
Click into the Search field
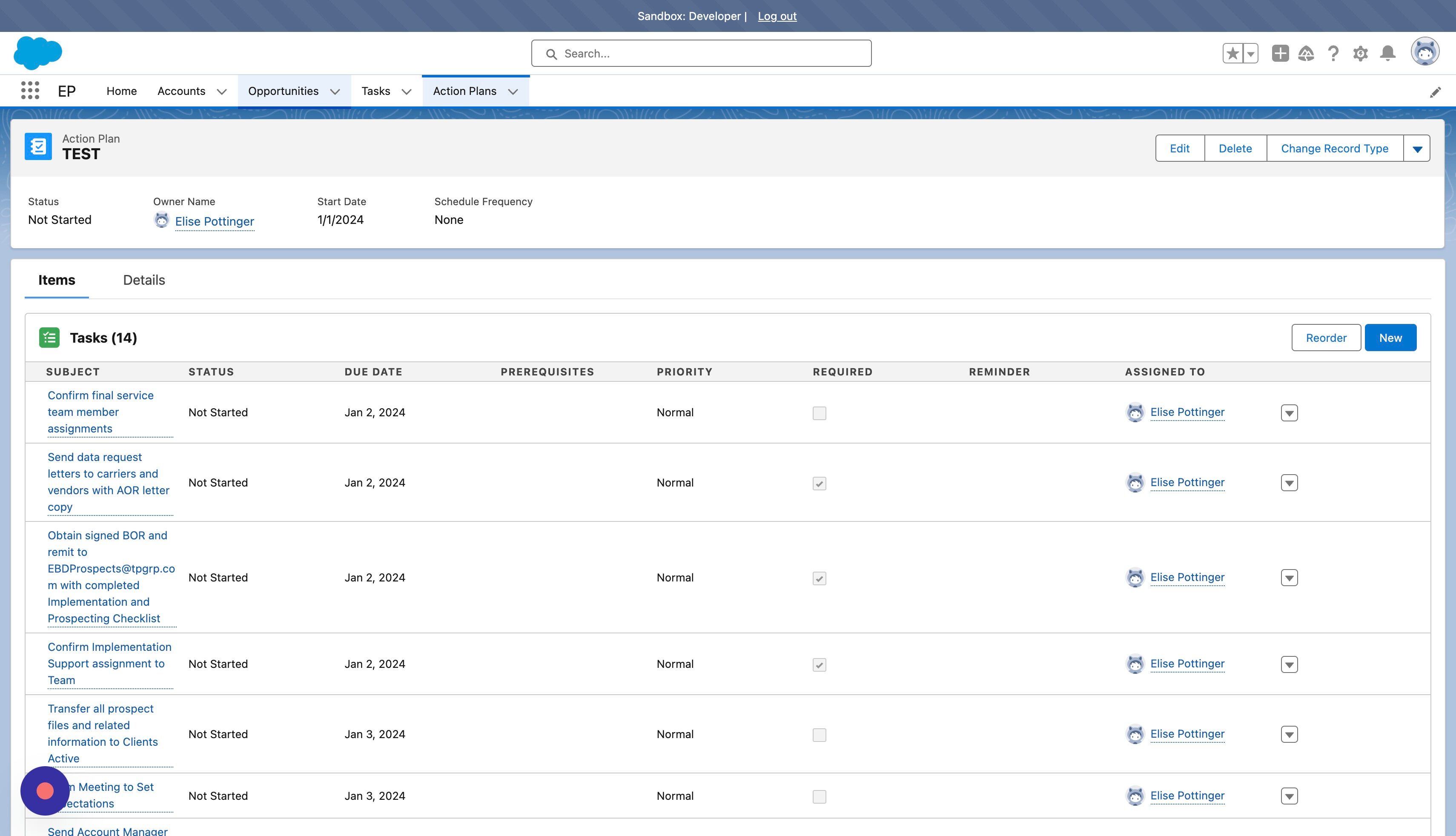(x=702, y=53)
